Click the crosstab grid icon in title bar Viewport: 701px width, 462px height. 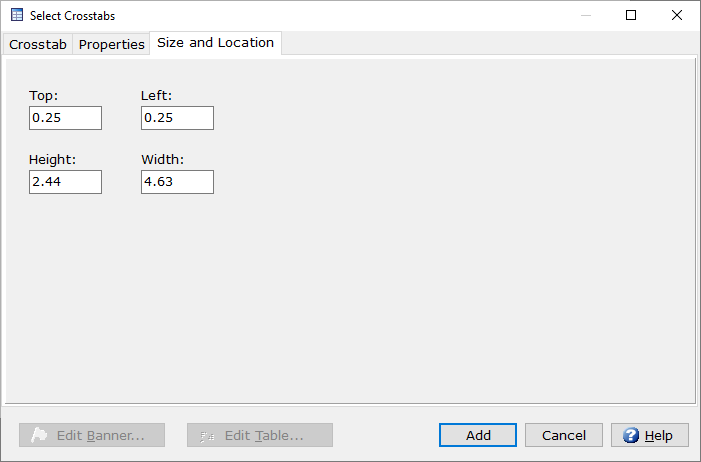(17, 15)
